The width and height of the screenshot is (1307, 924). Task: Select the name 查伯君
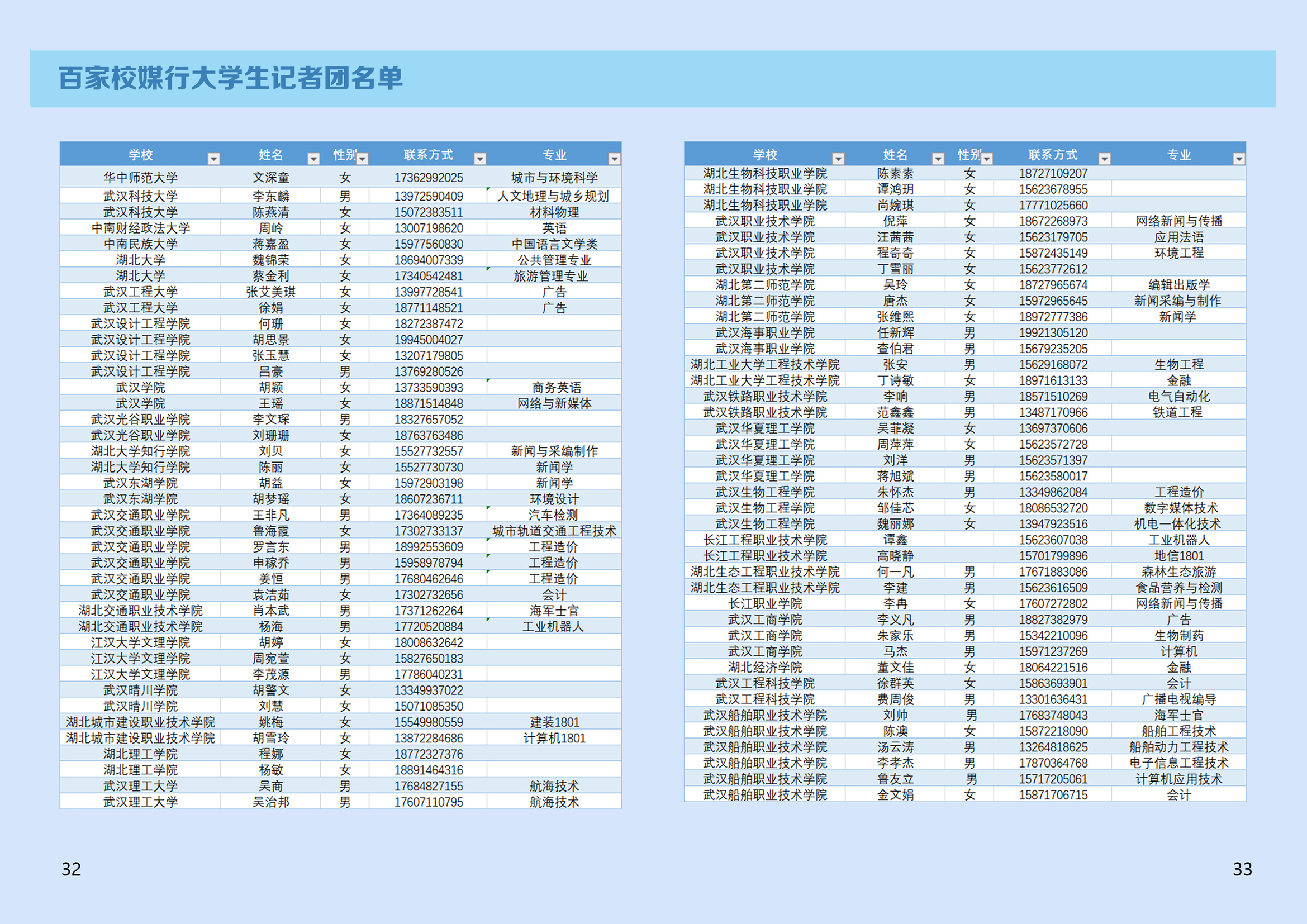pyautogui.click(x=895, y=348)
